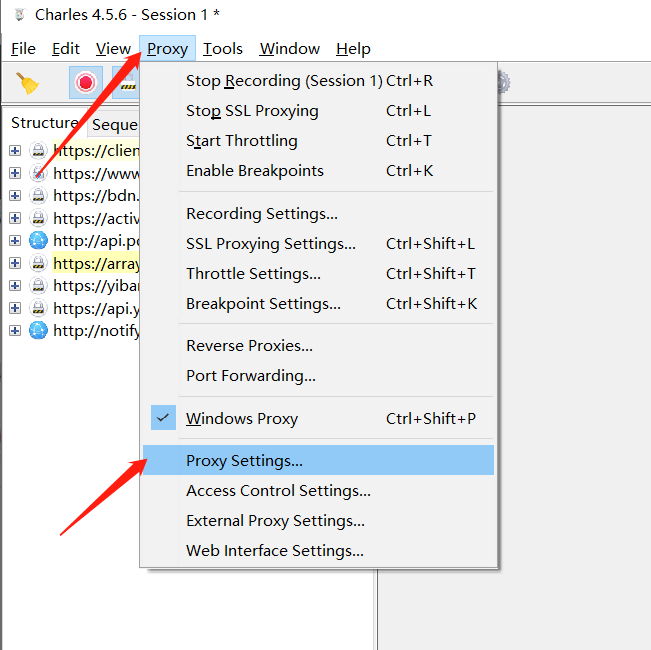Viewport: 651px width, 650px height.
Task: Expand the https://array tree node
Action: click(15, 263)
